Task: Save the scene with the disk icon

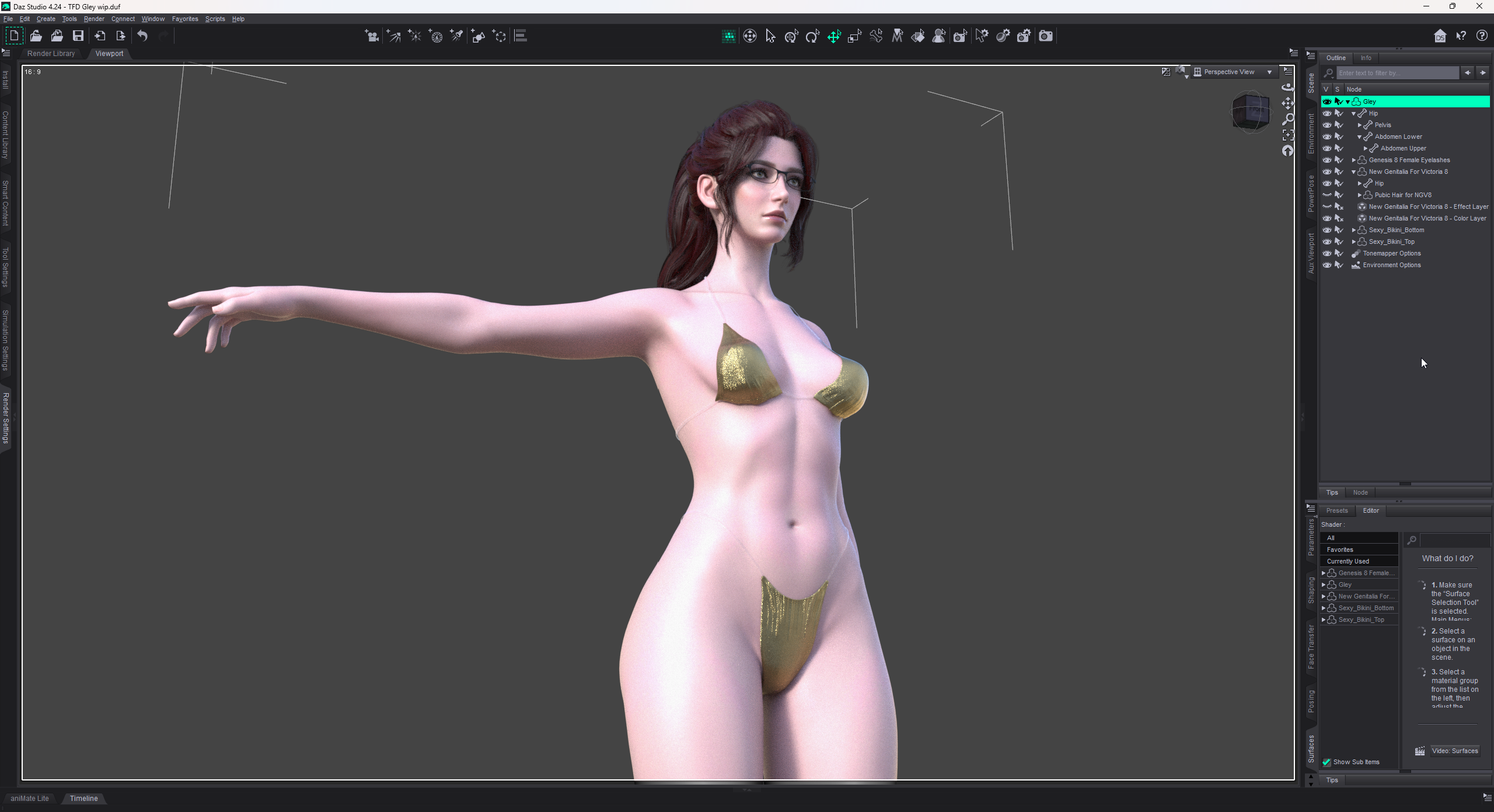Action: click(x=78, y=36)
